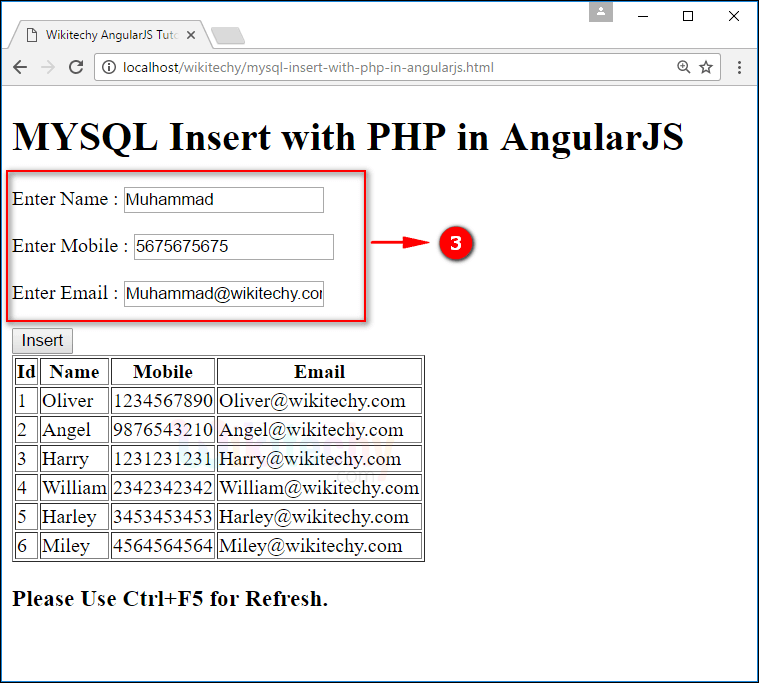Click the browser forward arrow
This screenshot has height=683, width=759.
click(x=47, y=67)
